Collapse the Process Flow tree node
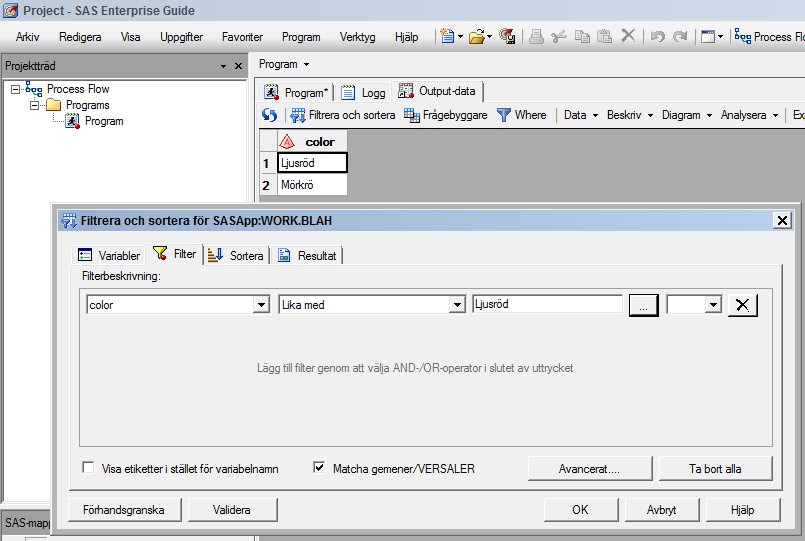Screen dimensions: 805x541 point(16,89)
